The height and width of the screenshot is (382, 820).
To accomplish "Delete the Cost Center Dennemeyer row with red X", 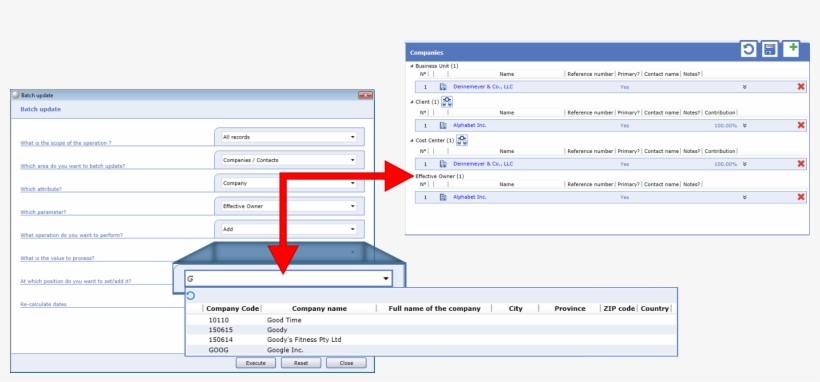I will point(801,164).
